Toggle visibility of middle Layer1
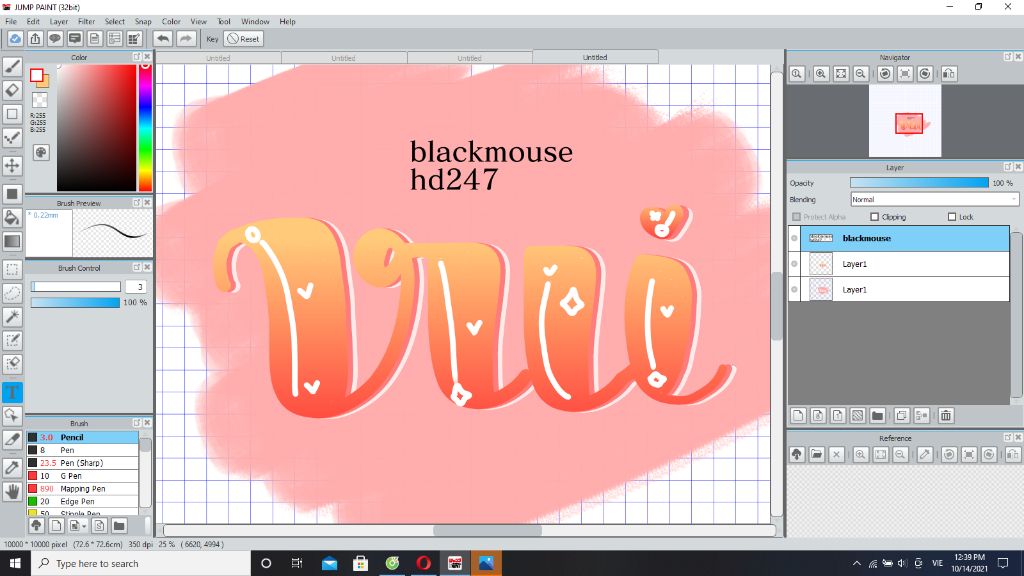 794,264
